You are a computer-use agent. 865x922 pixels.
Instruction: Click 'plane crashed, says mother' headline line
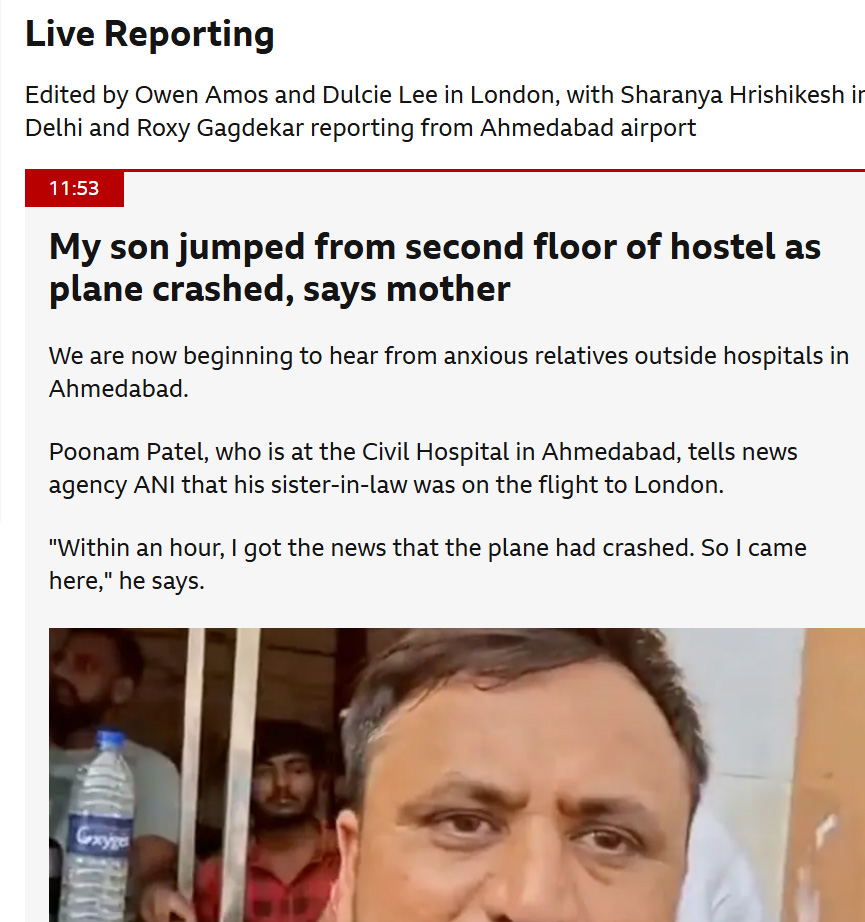pos(280,289)
